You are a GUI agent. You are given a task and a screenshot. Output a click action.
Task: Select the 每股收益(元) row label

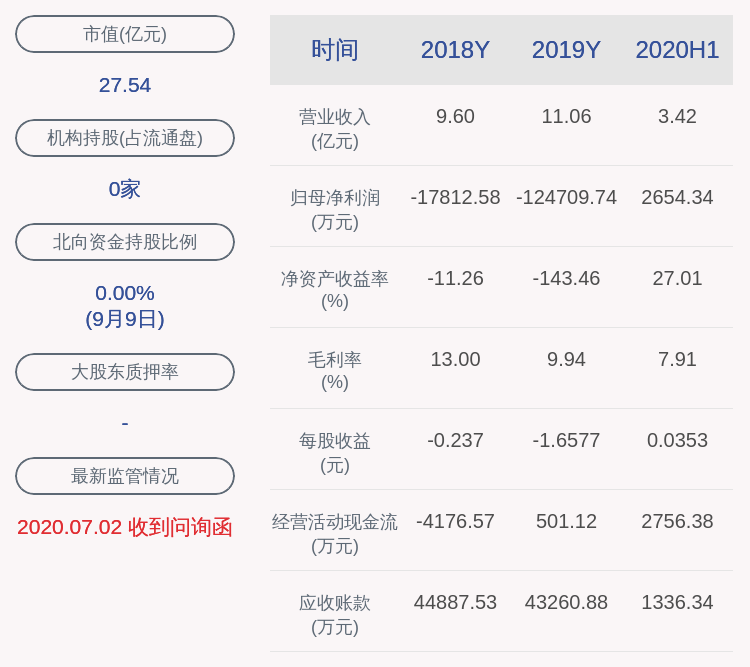335,452
